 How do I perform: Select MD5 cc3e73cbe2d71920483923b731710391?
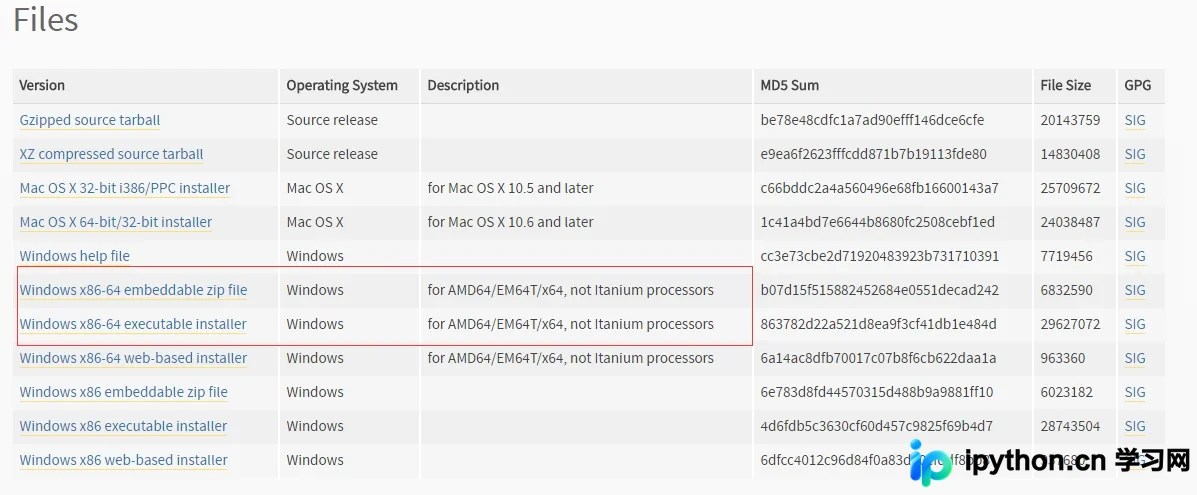pos(879,256)
